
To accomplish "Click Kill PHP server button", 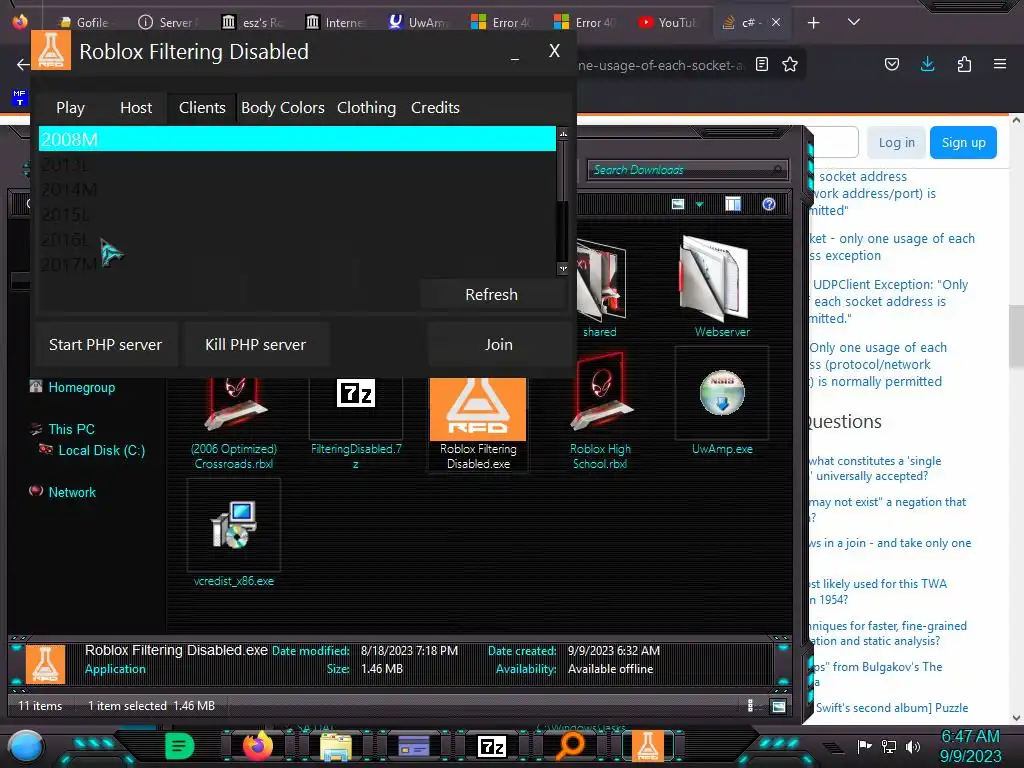I will (255, 345).
